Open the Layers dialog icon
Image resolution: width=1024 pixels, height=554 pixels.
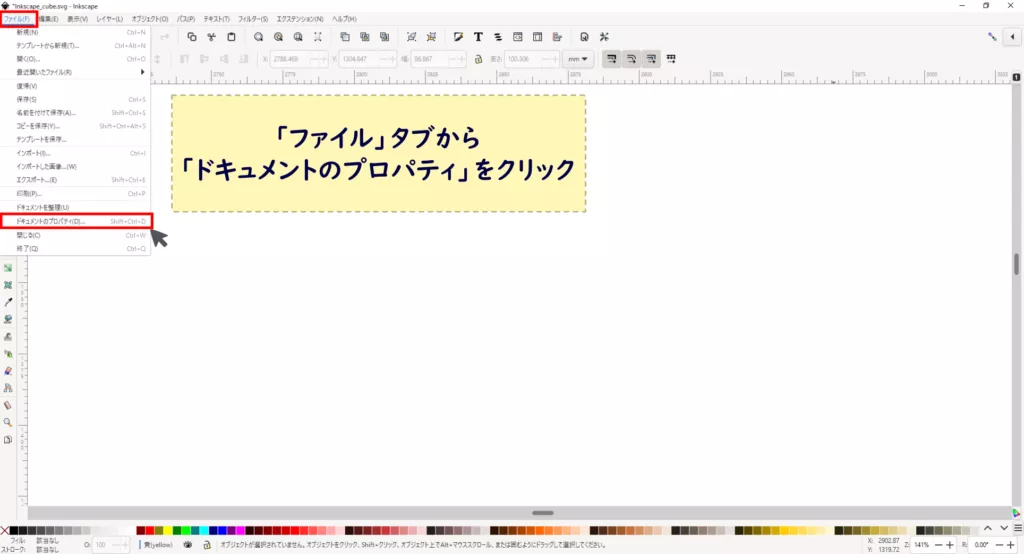click(498, 37)
